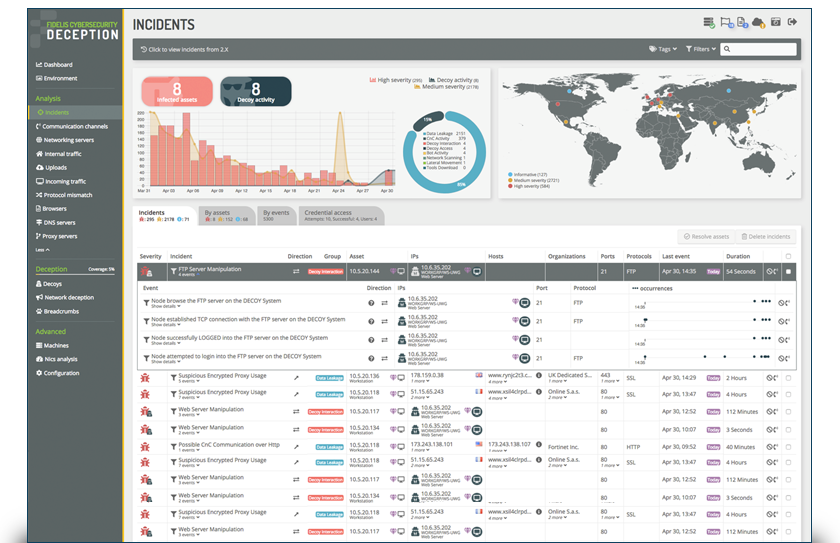The width and height of the screenshot is (840, 543).
Task: Open Dashboard in the sidebar
Action: (54, 65)
